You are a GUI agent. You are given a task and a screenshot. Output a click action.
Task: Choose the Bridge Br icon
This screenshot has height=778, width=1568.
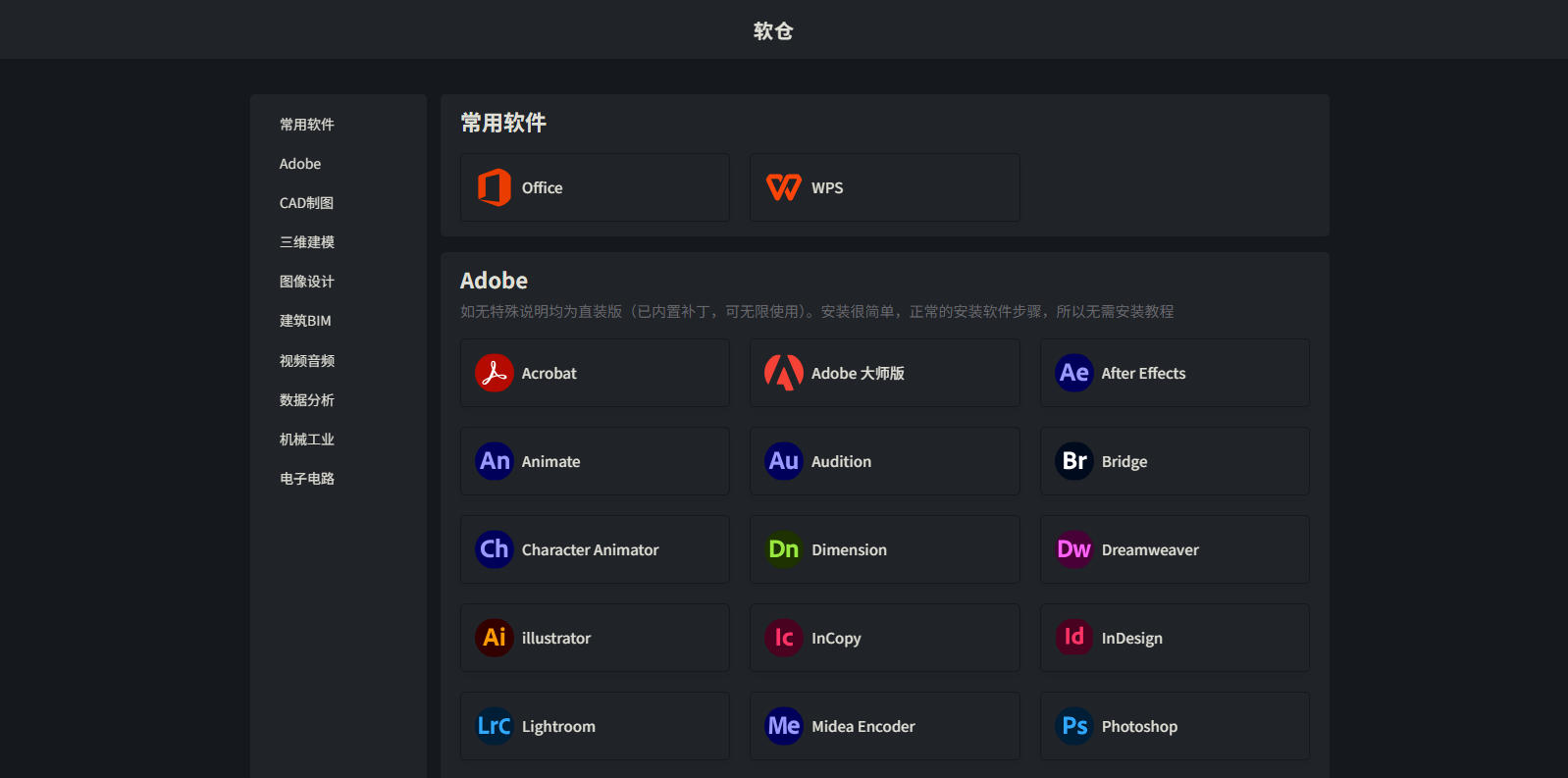pyautogui.click(x=1074, y=461)
